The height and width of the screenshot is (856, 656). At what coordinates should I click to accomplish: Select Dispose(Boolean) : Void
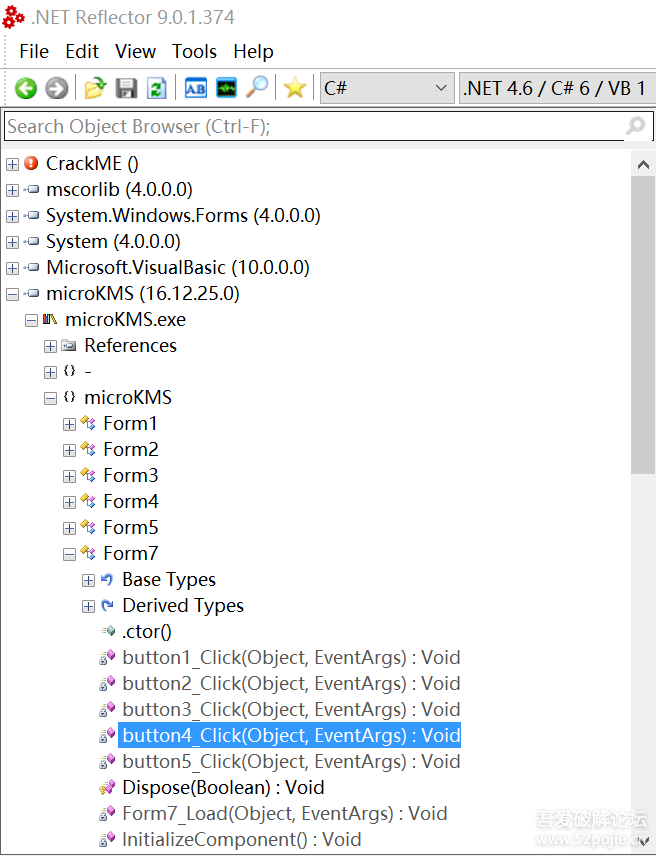click(x=223, y=787)
